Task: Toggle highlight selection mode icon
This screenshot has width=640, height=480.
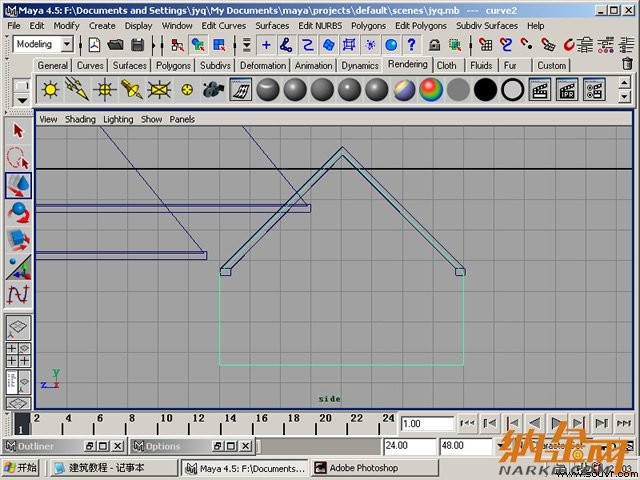Action: point(455,45)
